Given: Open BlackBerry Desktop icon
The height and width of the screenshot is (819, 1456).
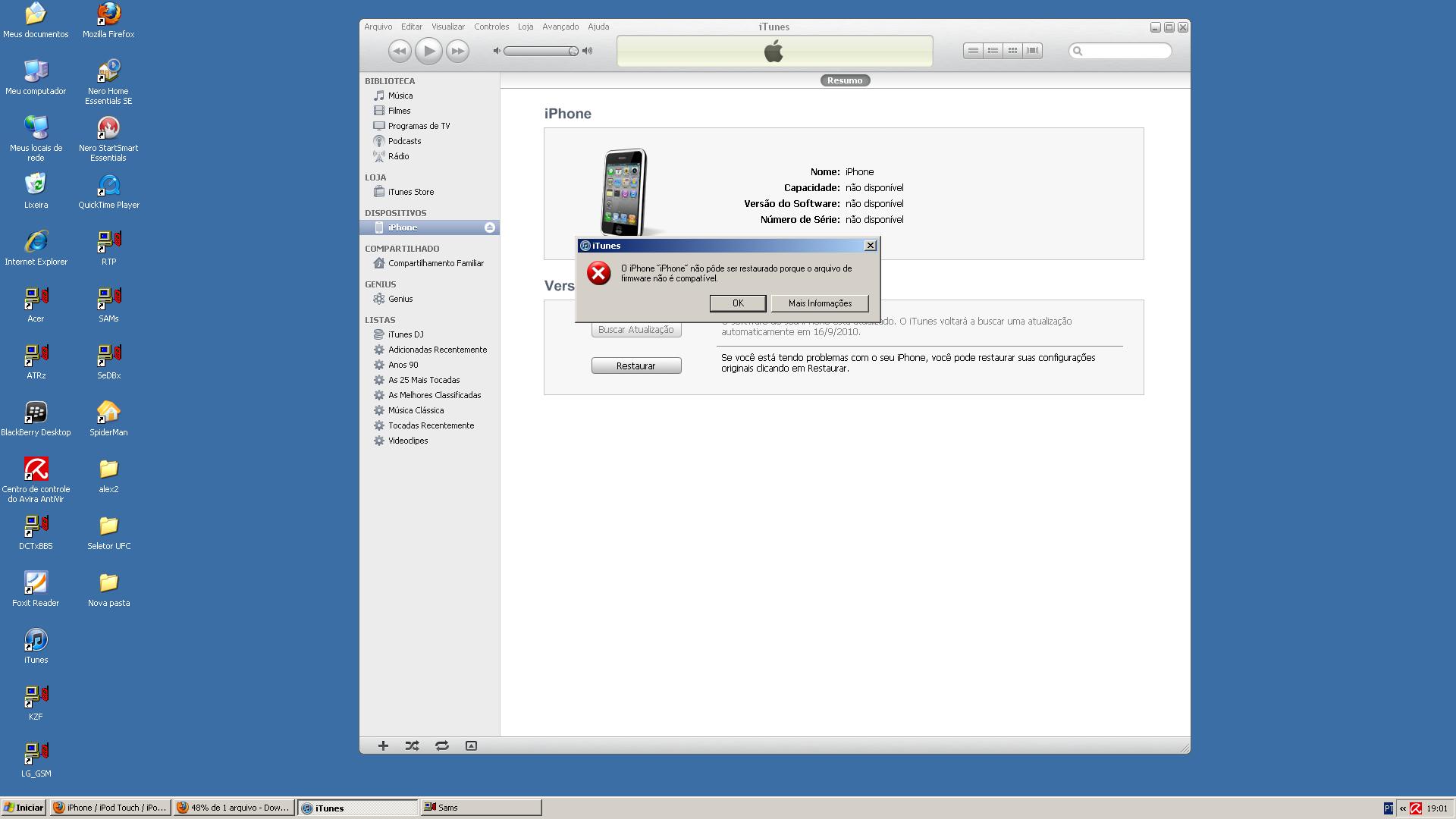Looking at the screenshot, I should (36, 419).
